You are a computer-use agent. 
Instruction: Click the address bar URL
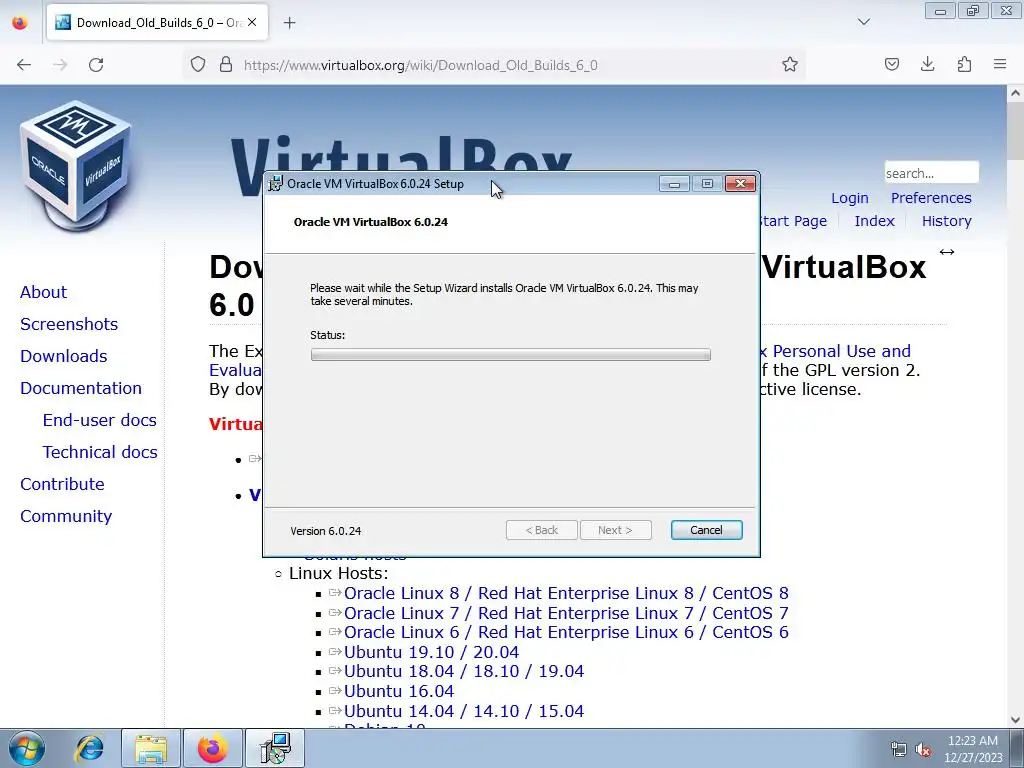pos(421,65)
